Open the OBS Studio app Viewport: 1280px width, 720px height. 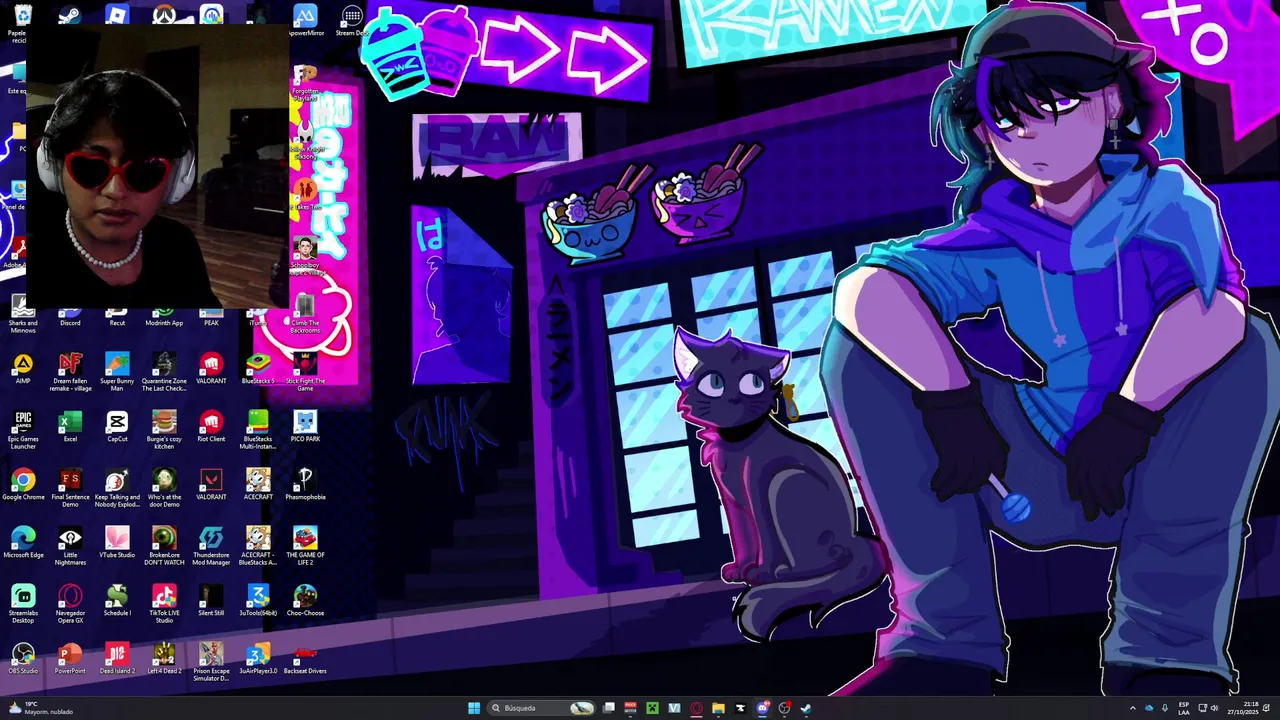[x=23, y=658]
